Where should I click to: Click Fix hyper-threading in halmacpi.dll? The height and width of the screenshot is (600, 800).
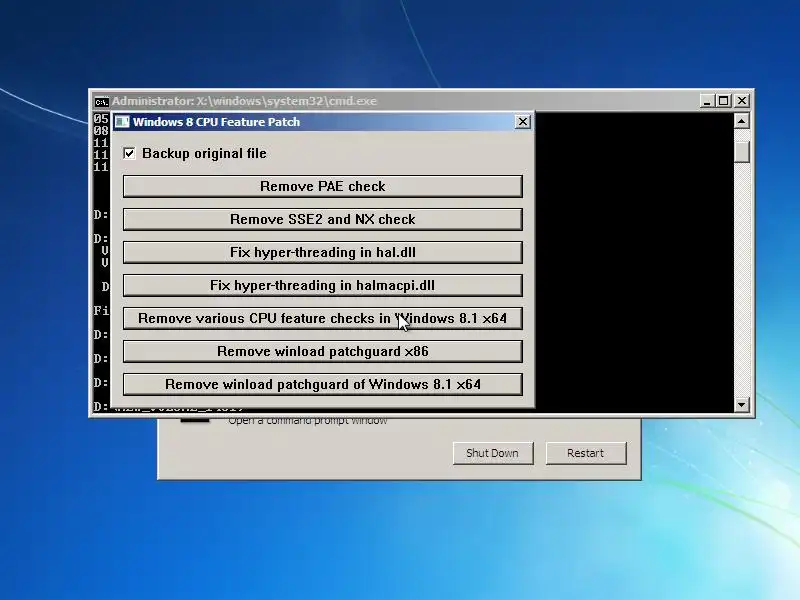click(x=322, y=285)
